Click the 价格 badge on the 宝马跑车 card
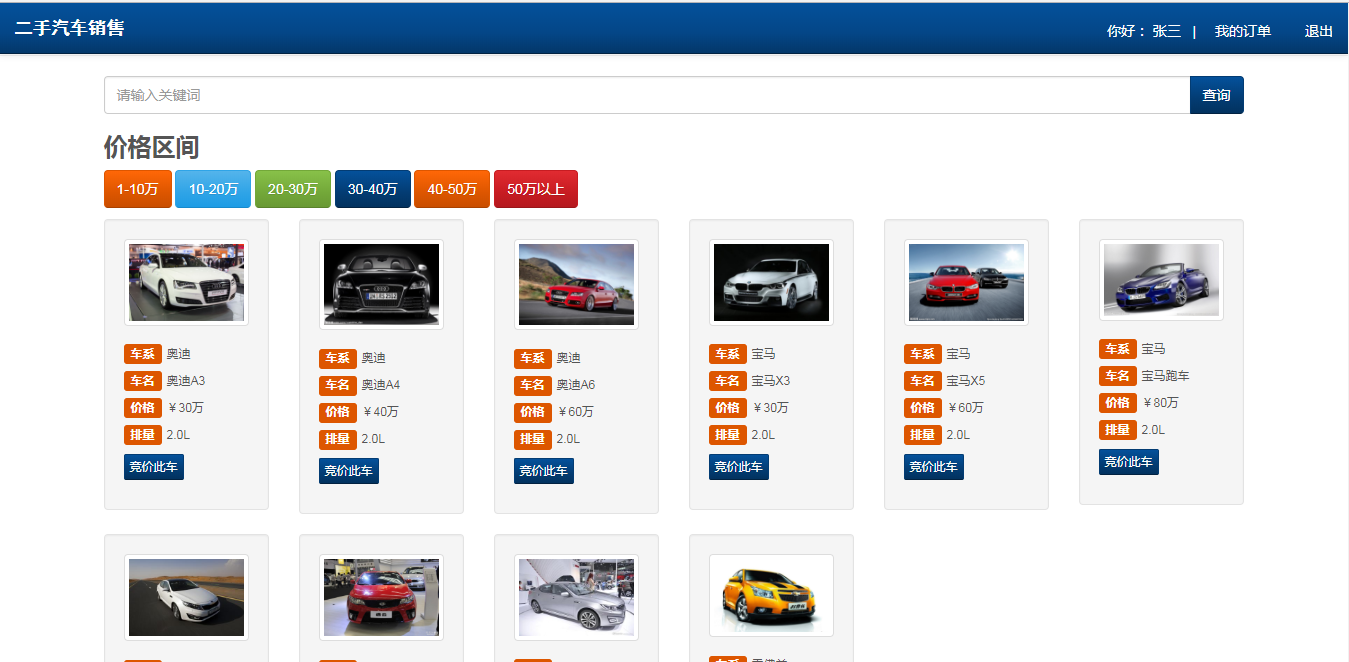1349x662 pixels. pos(1118,403)
